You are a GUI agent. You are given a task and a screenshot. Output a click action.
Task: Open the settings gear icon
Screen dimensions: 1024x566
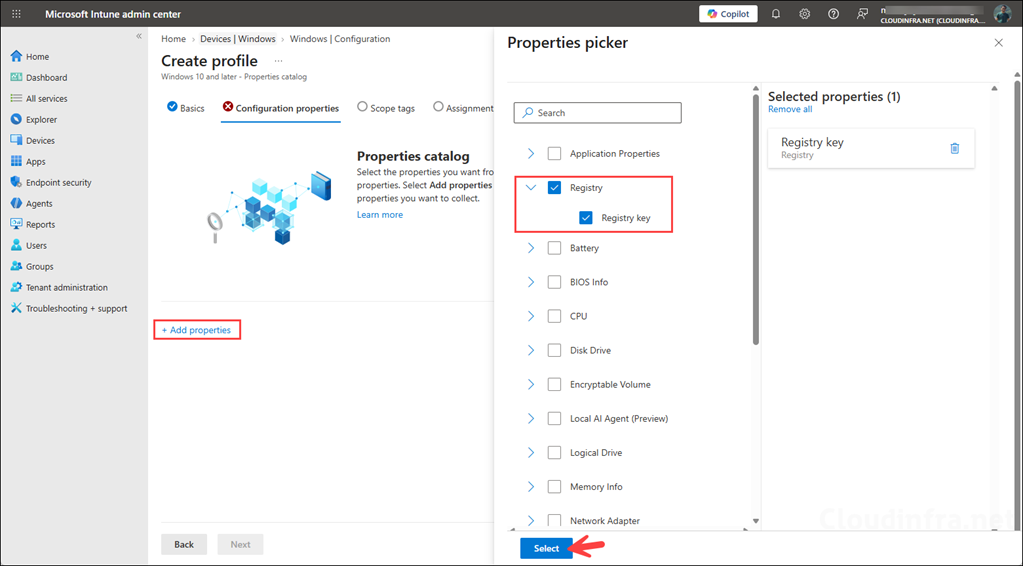pos(805,14)
